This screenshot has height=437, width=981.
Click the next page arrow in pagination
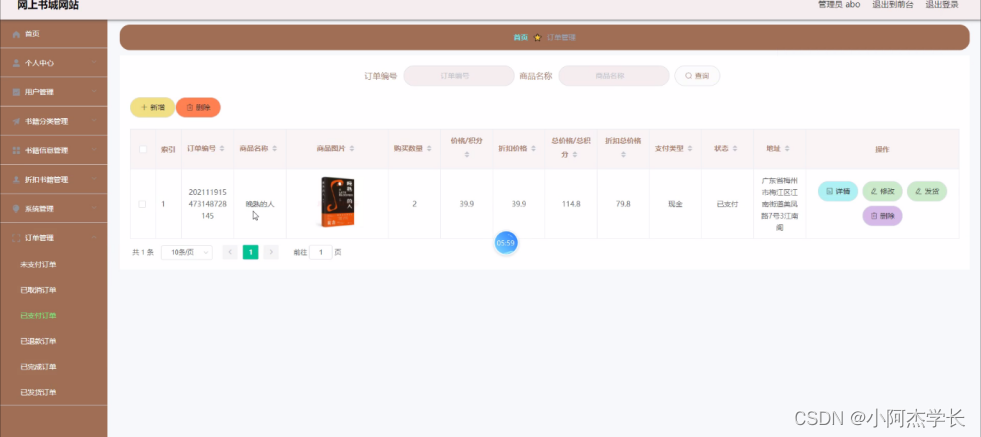tap(271, 253)
